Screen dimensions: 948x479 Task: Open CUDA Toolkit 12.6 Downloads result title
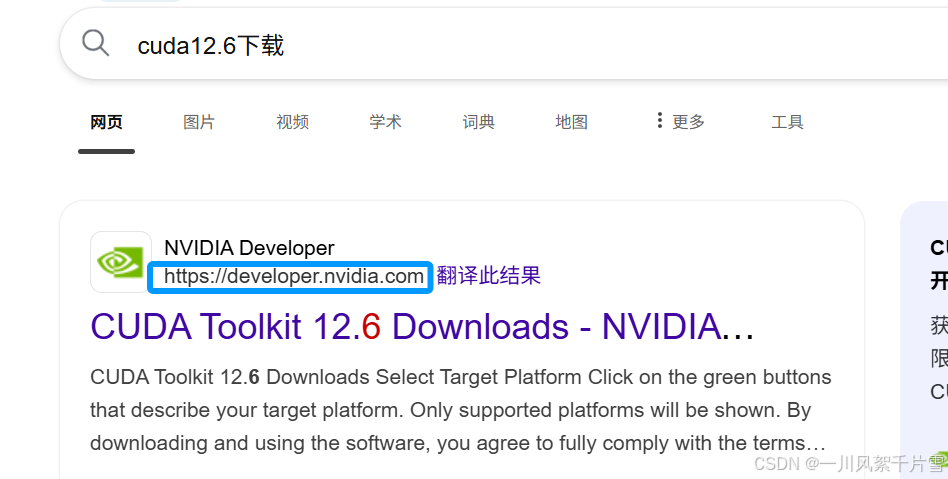(422, 327)
